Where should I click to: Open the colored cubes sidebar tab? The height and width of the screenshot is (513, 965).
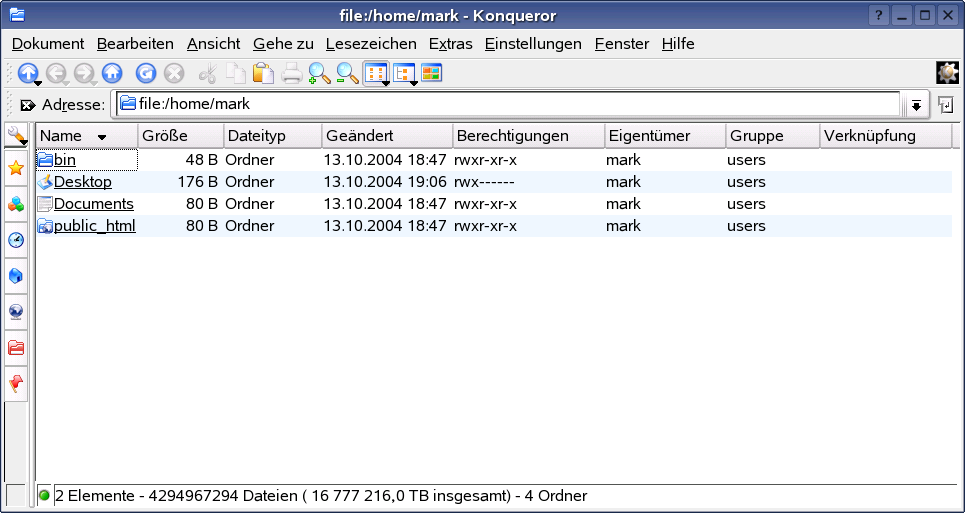coord(16,204)
